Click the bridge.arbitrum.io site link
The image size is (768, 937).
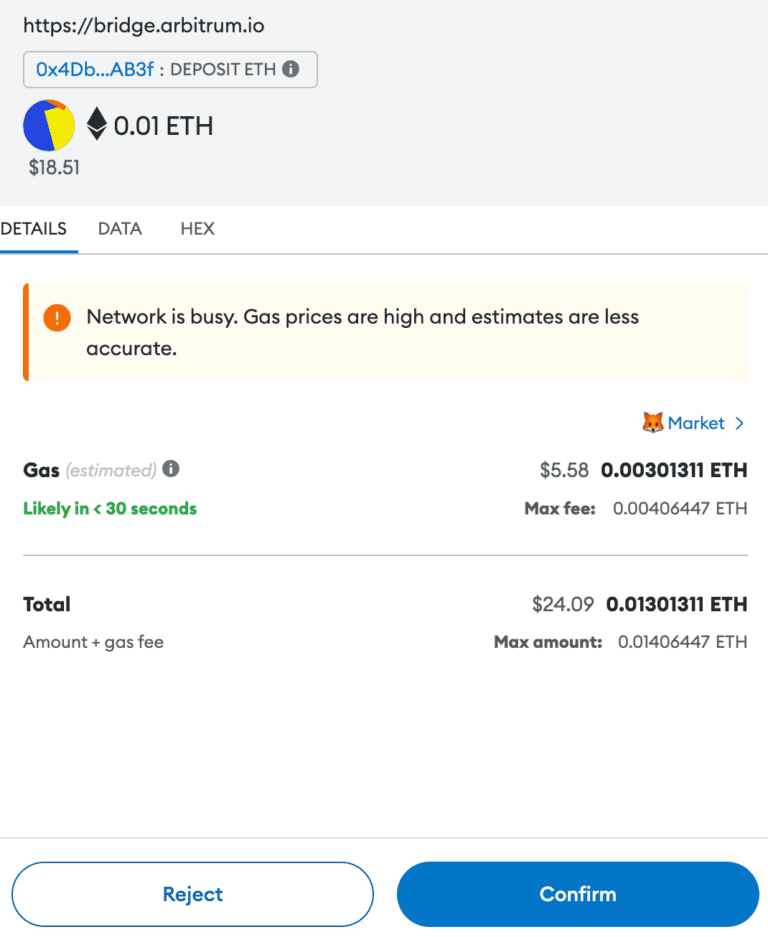143,25
